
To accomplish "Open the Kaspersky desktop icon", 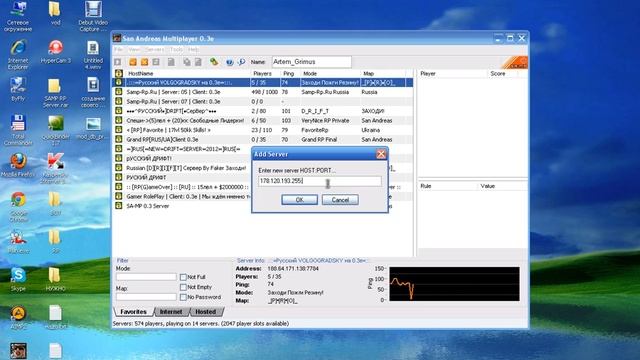I will coord(56,168).
